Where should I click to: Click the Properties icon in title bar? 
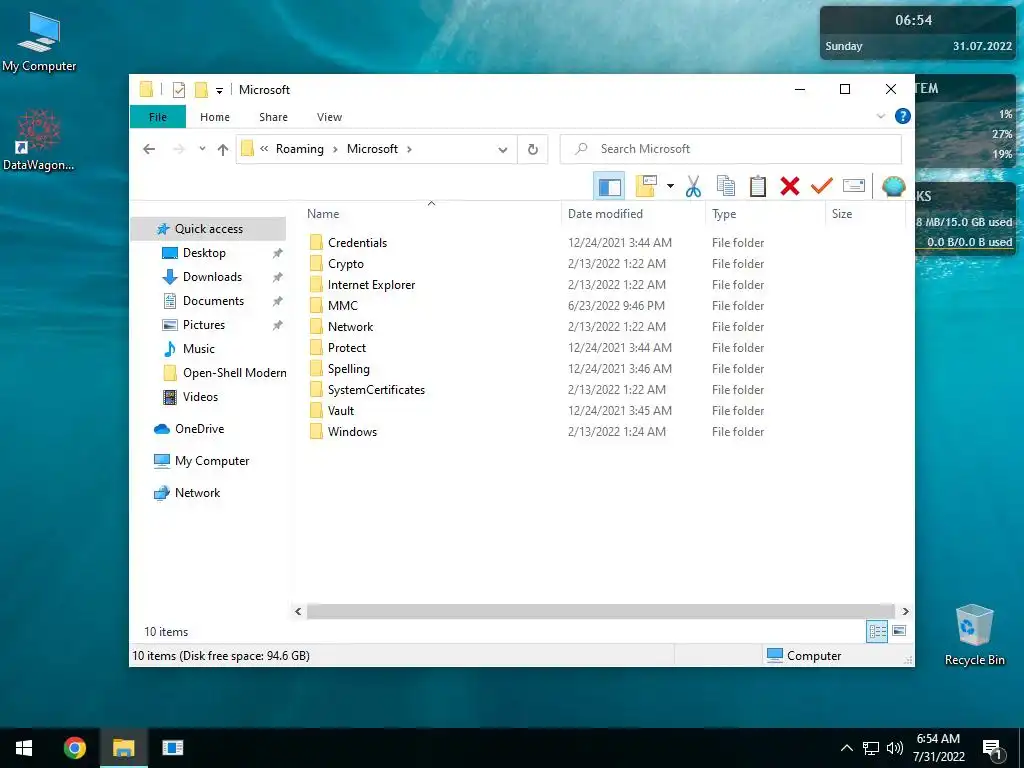(x=178, y=89)
